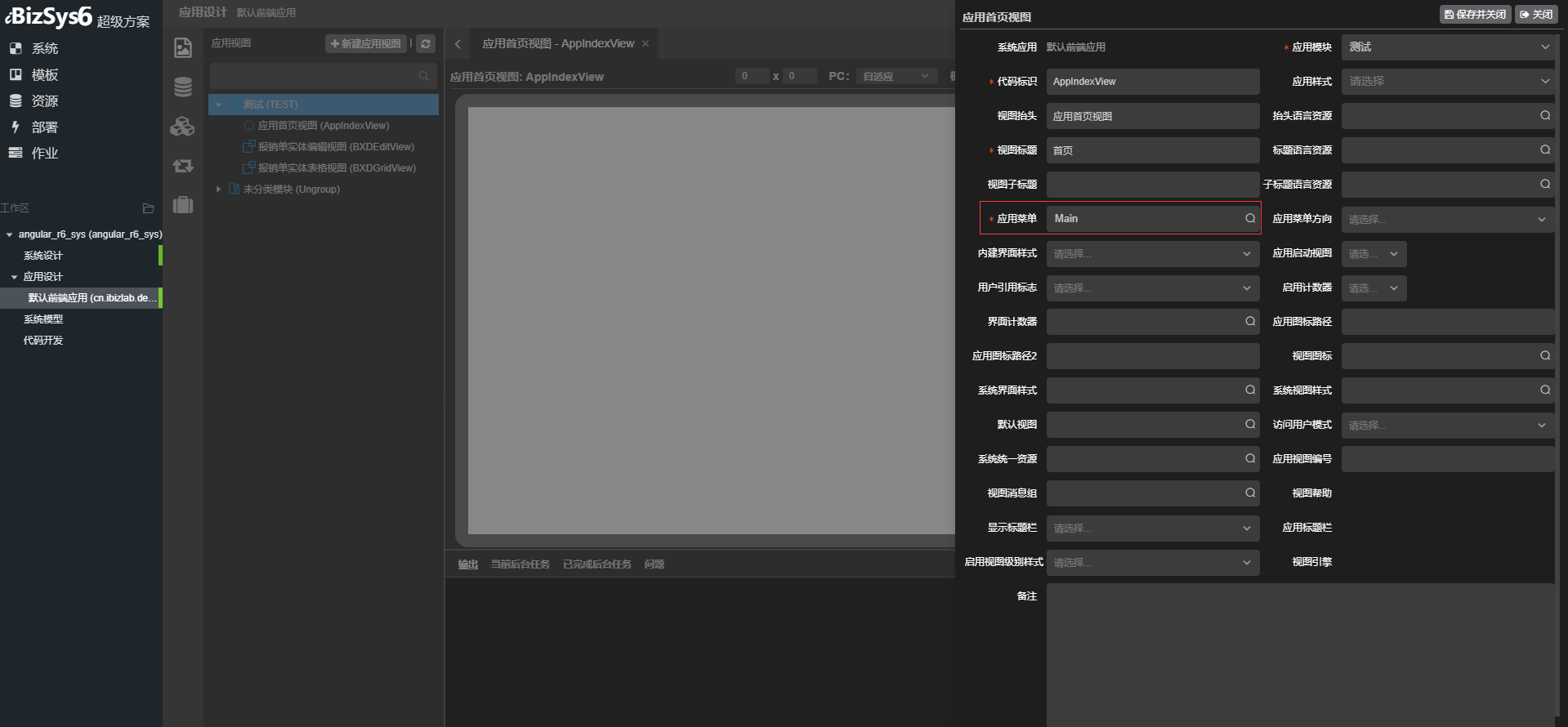Select 默认前端应用 workspace item
Viewport: 1568px width, 727px height.
81,298
